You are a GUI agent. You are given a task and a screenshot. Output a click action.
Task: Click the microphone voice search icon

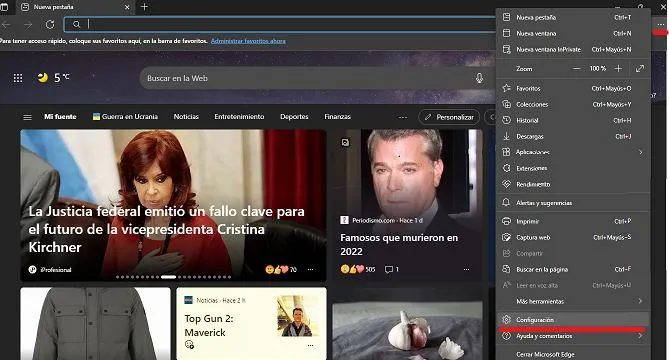480,78
